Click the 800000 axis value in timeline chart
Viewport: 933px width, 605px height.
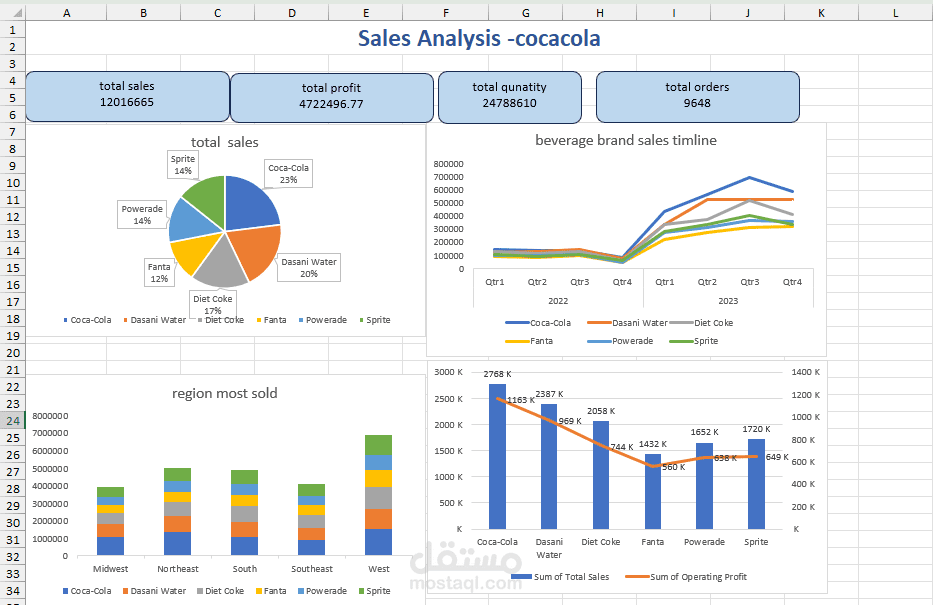[x=449, y=164]
